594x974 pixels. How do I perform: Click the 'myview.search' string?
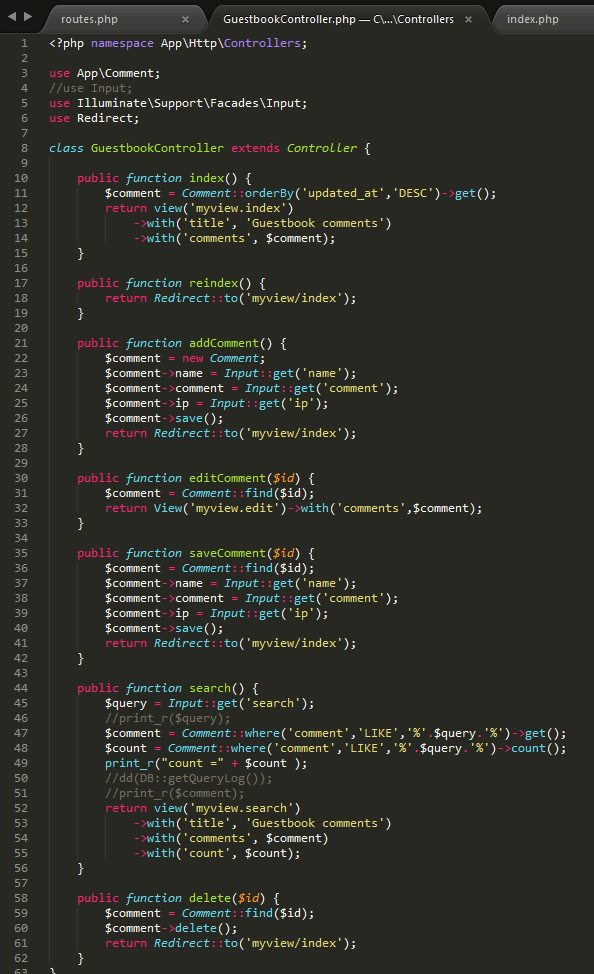coord(241,808)
